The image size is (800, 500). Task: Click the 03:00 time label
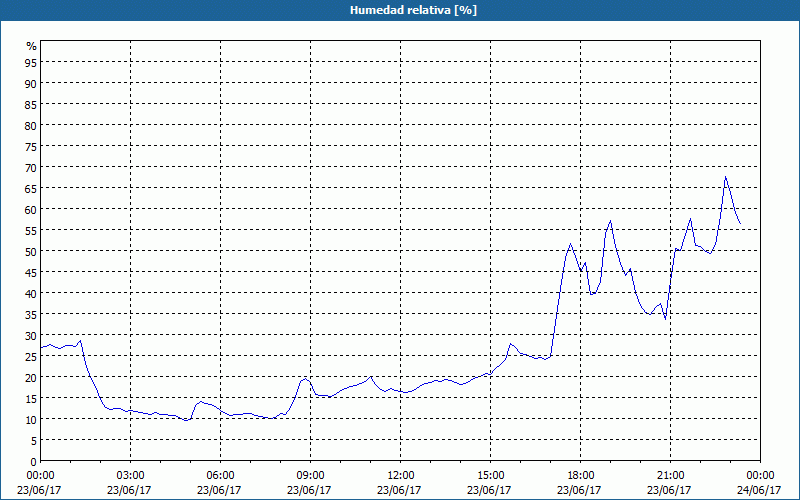pyautogui.click(x=131, y=476)
